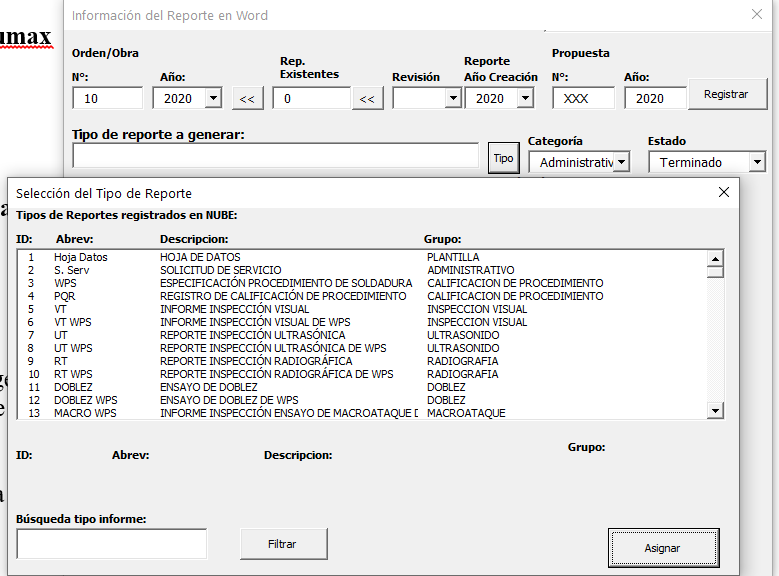
Task: Click the Filtrar button
Action: pos(283,544)
